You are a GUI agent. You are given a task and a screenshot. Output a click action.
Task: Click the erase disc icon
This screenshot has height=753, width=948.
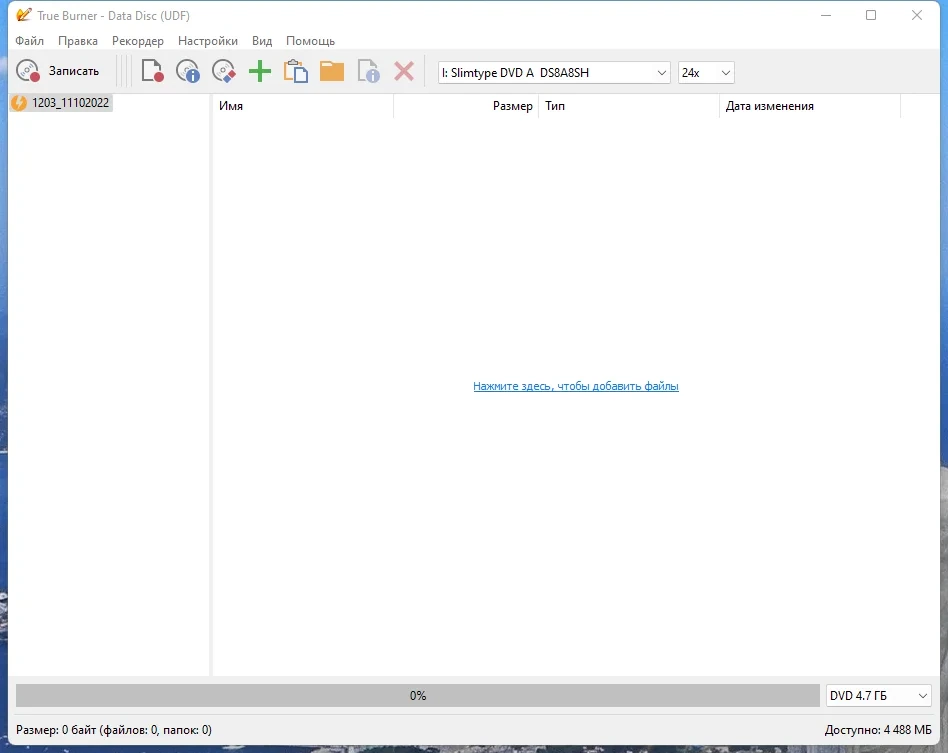click(x=224, y=71)
